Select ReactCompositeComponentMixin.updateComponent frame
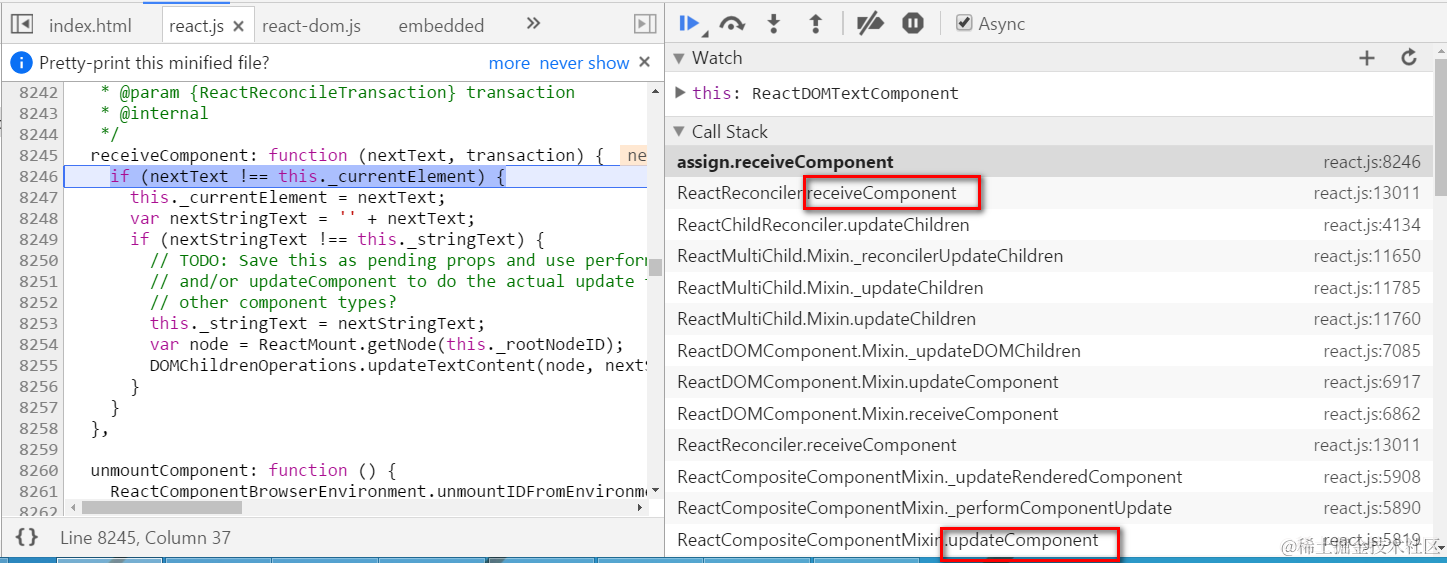1447x563 pixels. pos(1048,540)
